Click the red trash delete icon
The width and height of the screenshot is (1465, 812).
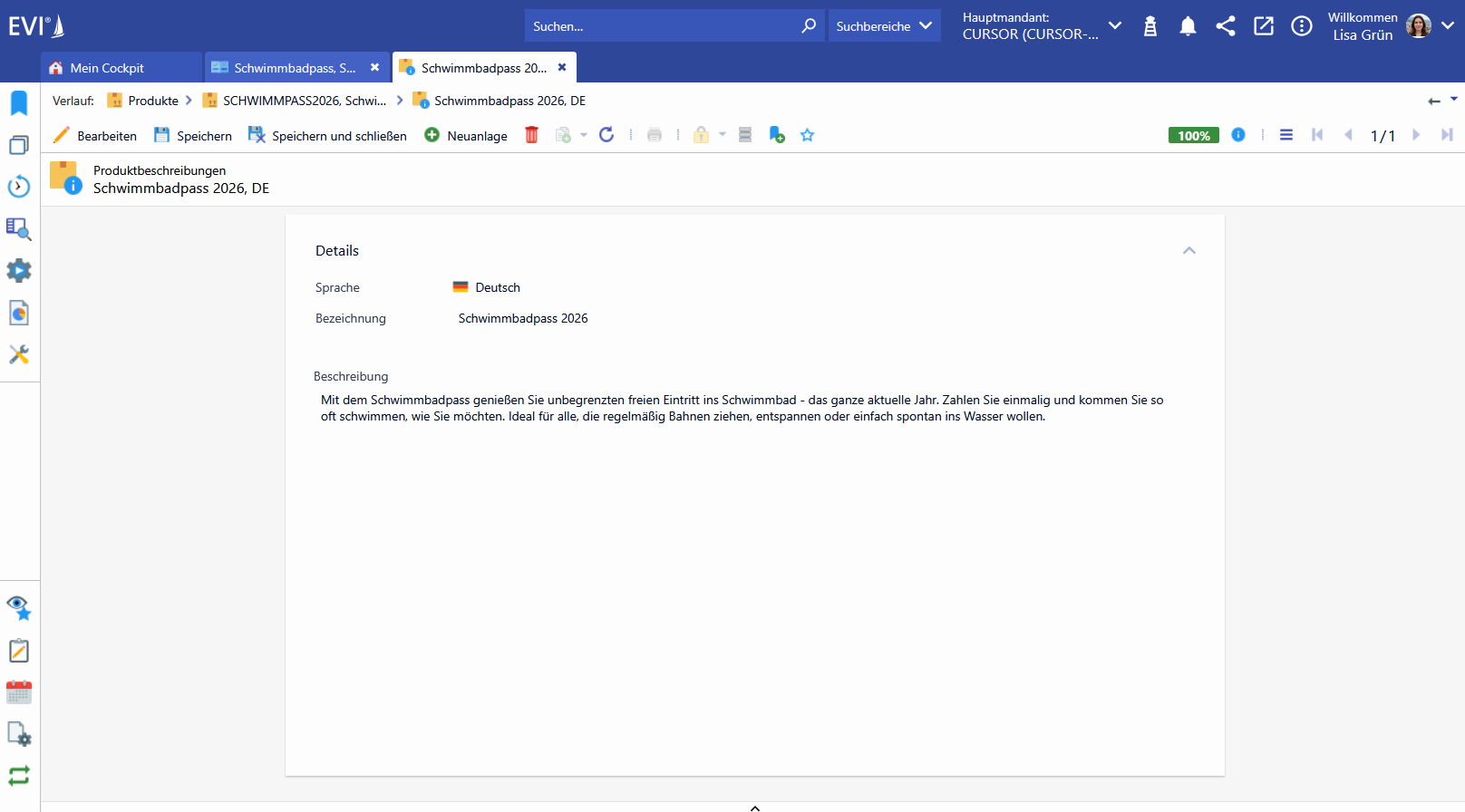point(531,135)
